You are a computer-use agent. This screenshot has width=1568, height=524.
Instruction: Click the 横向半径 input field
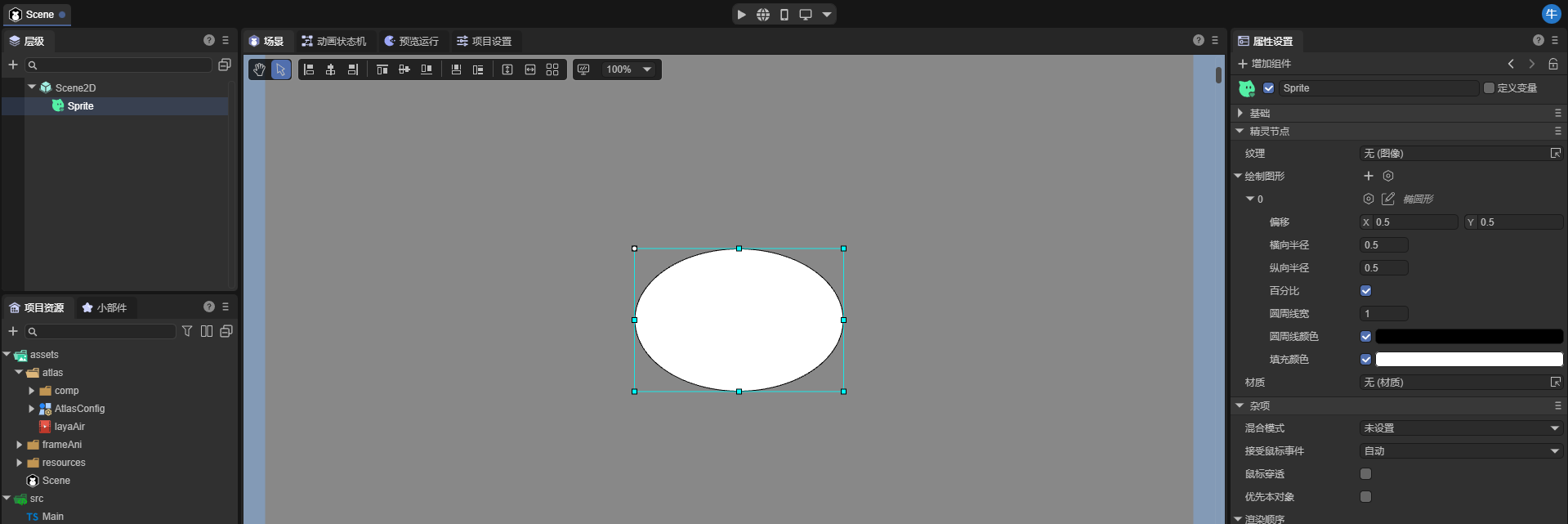pyautogui.click(x=1383, y=245)
